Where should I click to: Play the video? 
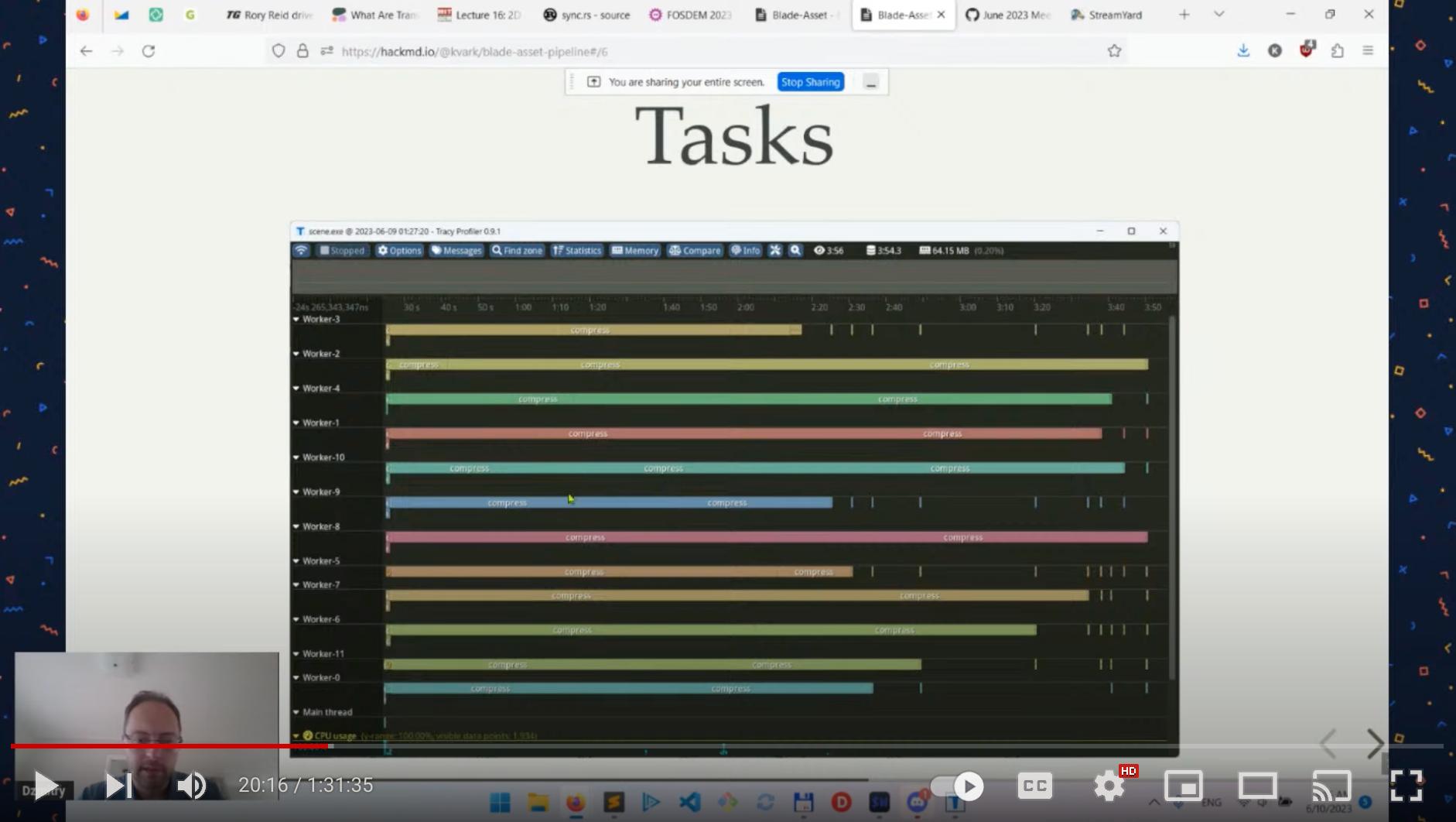(46, 786)
